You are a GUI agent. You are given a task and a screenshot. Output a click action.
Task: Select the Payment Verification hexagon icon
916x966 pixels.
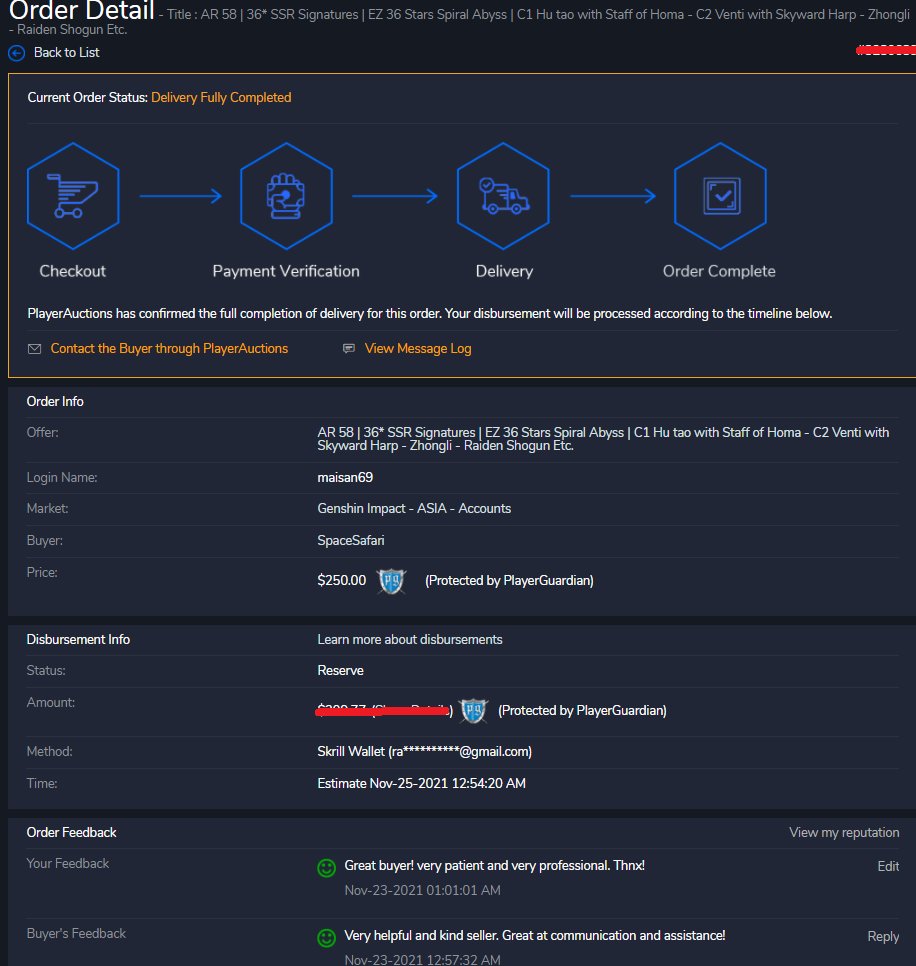286,196
